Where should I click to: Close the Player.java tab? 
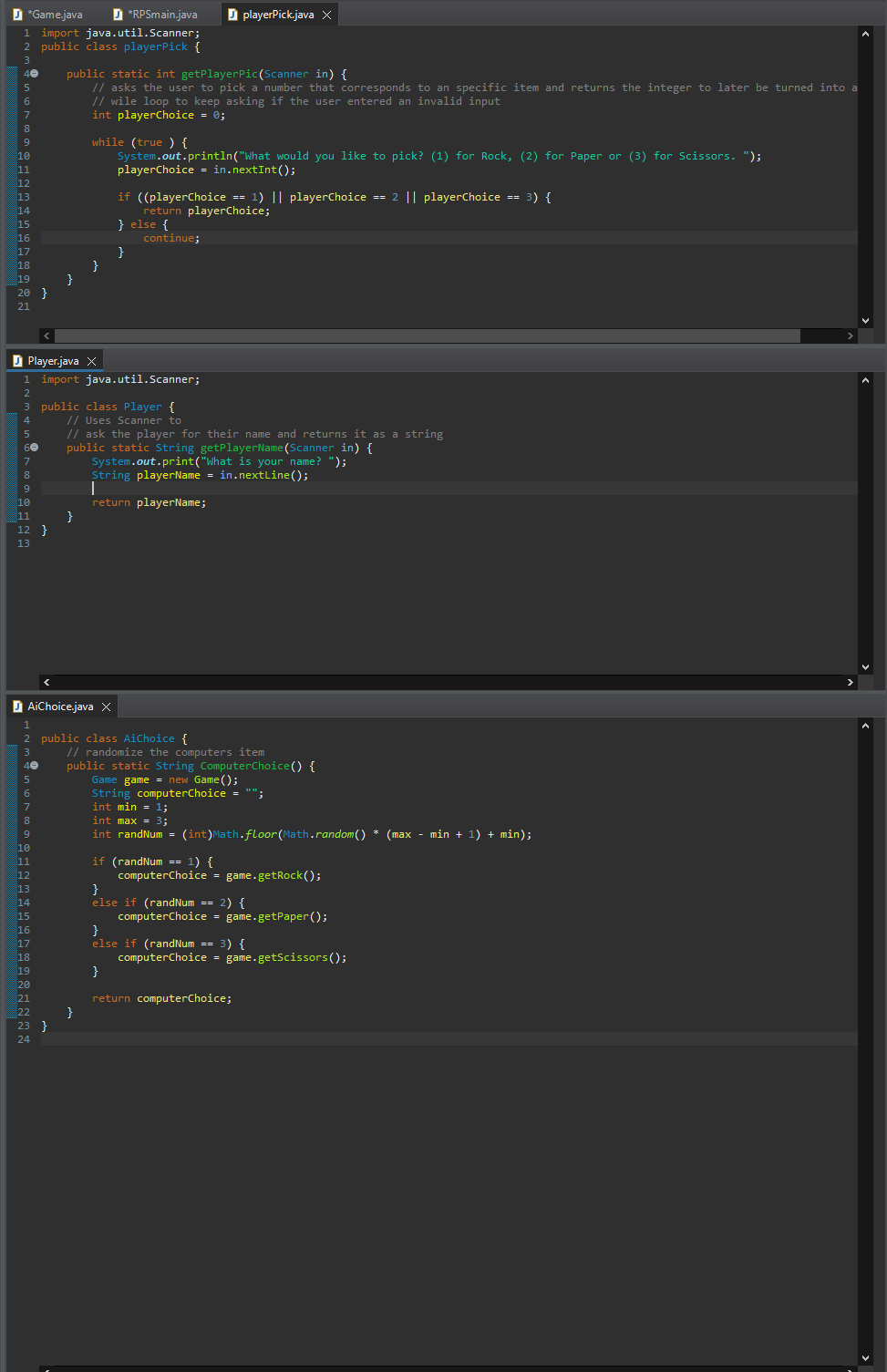[91, 361]
